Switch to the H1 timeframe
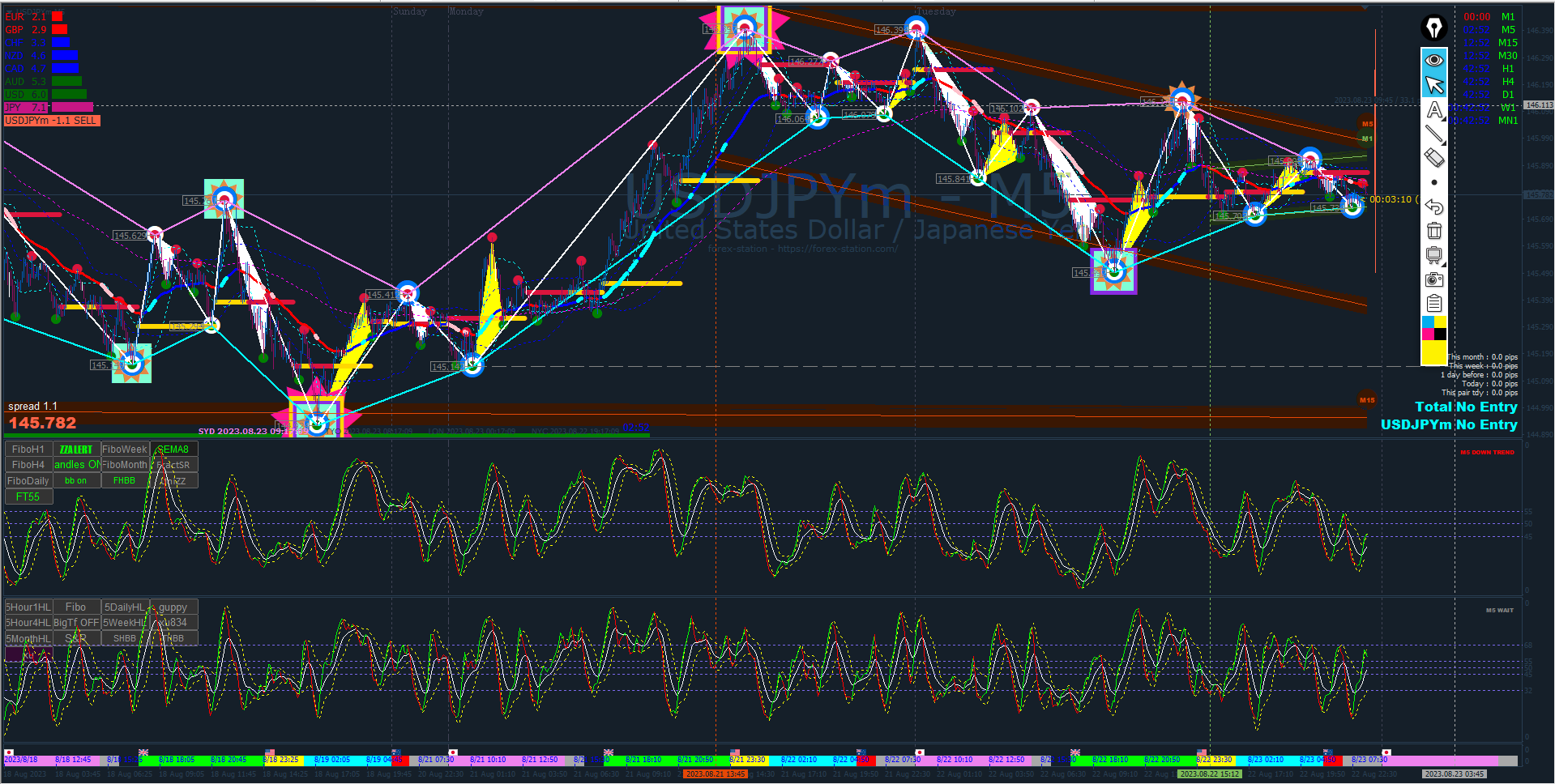Viewport: 1555px width, 784px height. click(x=1508, y=69)
